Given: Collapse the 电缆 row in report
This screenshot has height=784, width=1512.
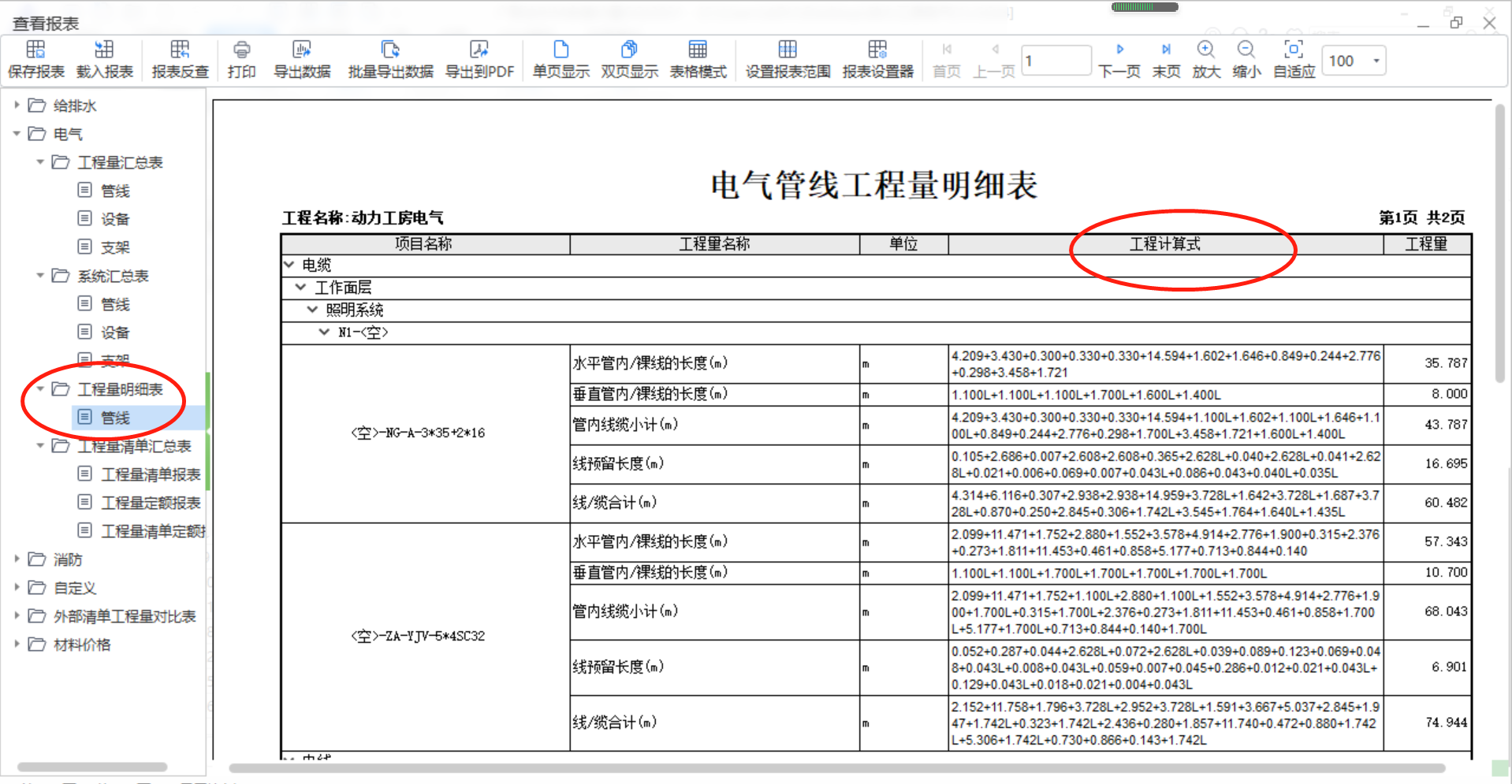Looking at the screenshot, I should (289, 265).
